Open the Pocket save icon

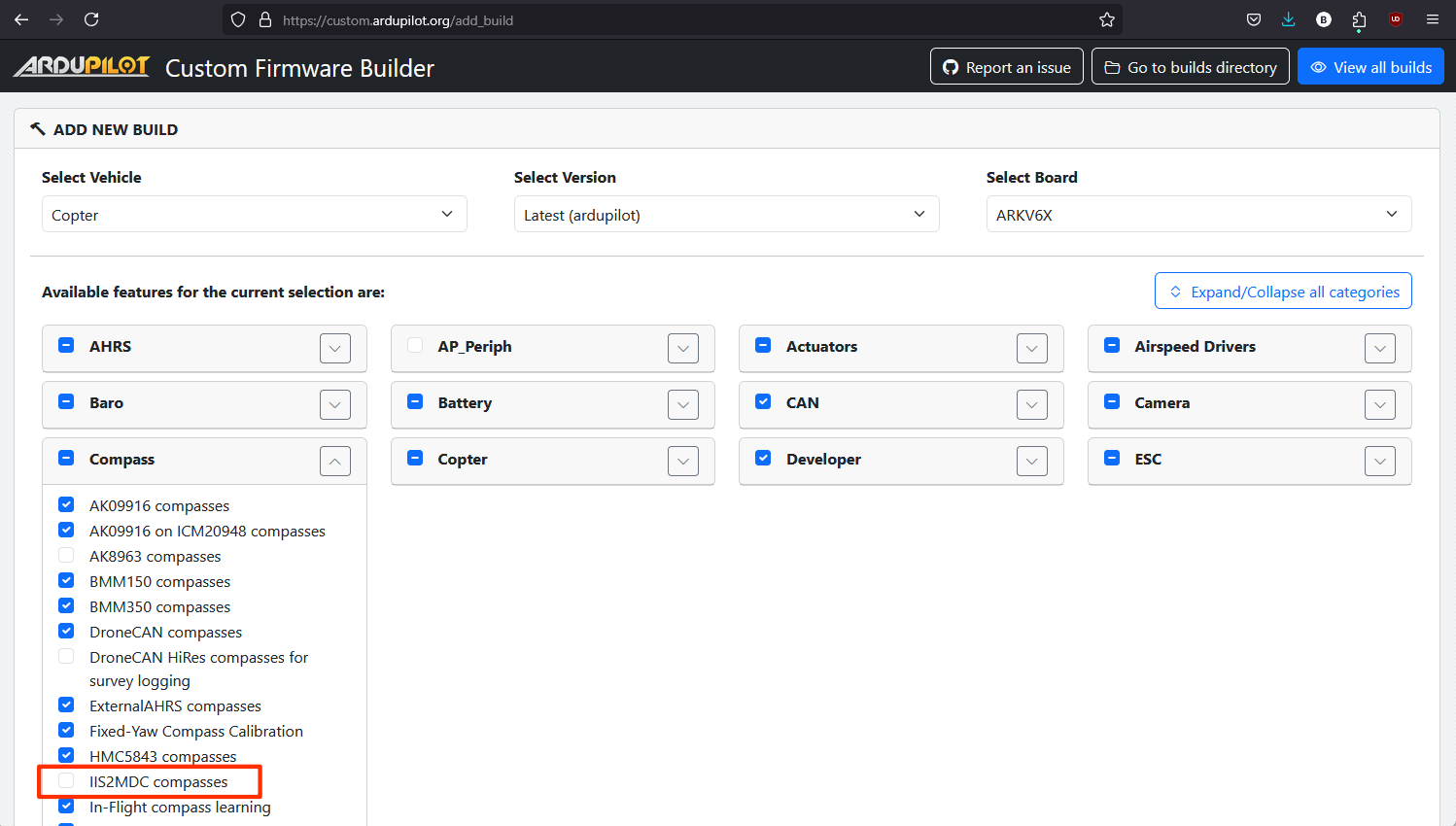1254,19
